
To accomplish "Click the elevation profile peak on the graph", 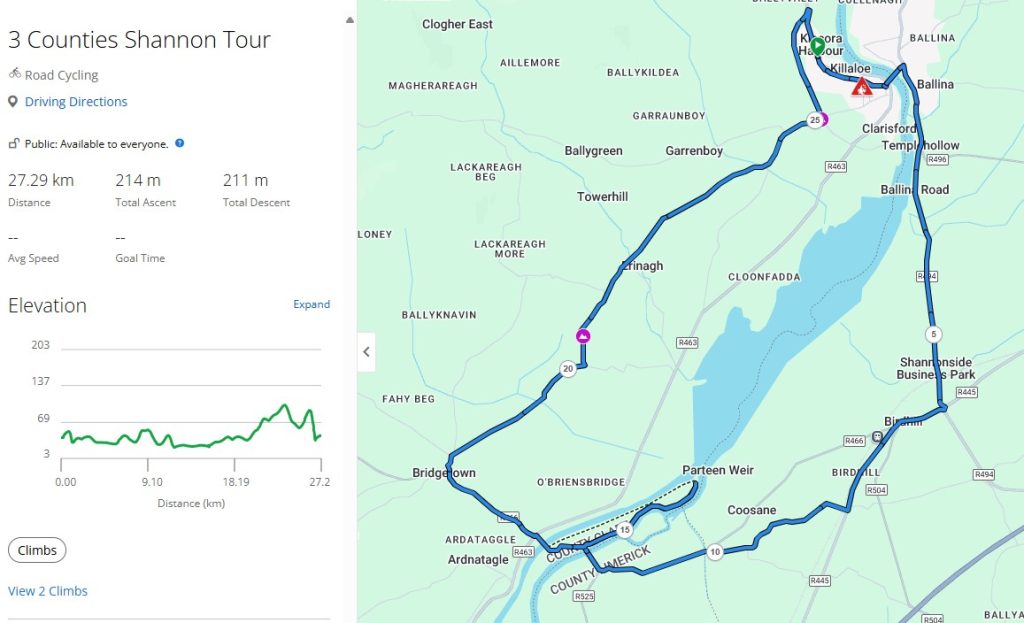I will [285, 405].
